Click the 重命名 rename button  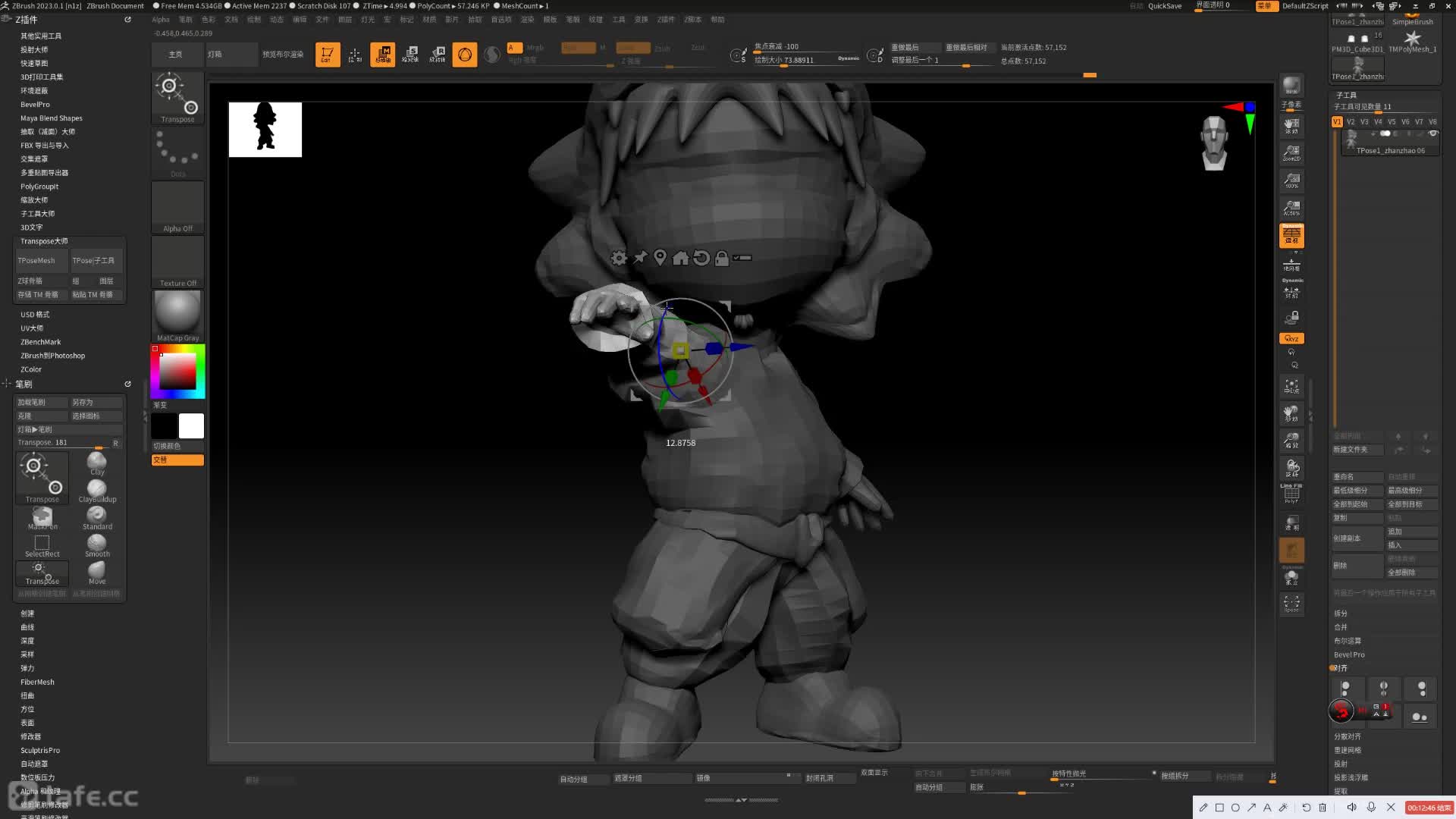[x=1357, y=477]
